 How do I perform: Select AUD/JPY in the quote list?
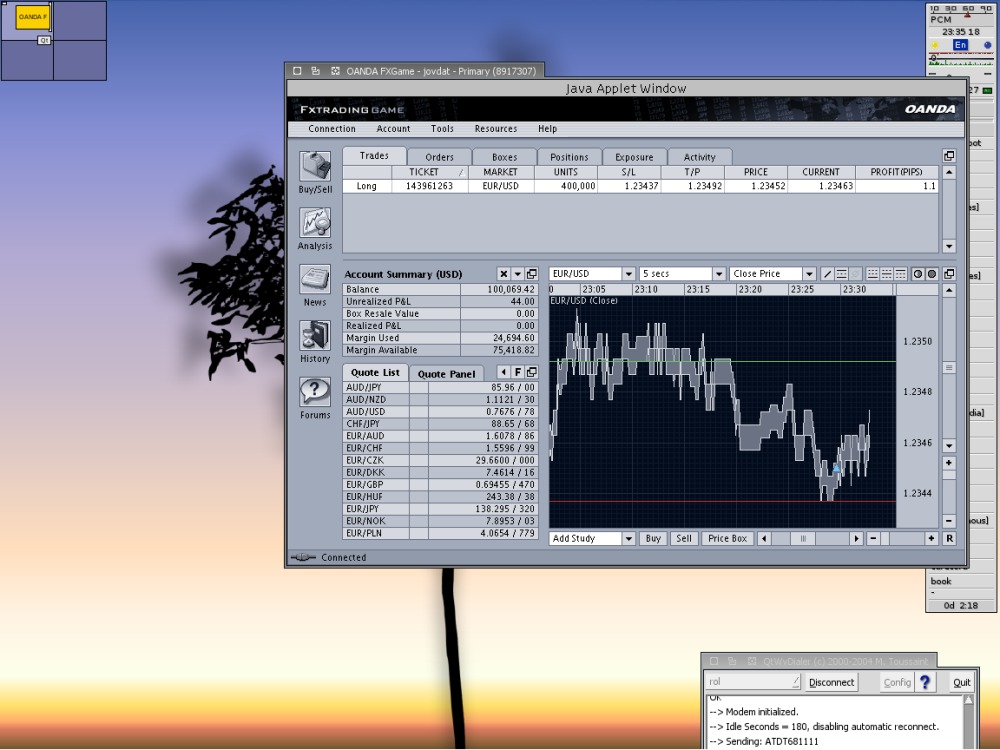click(x=441, y=388)
